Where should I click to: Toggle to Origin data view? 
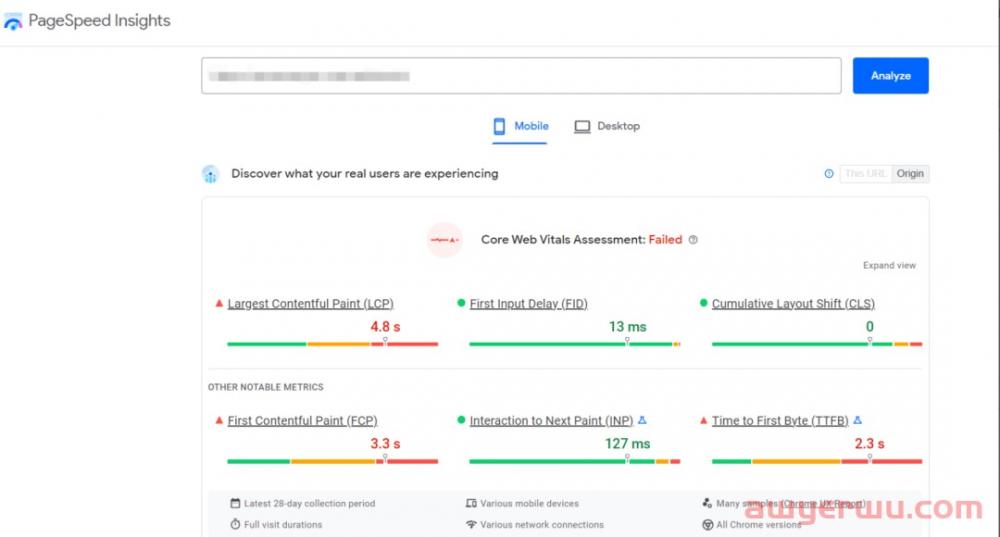[x=910, y=174]
